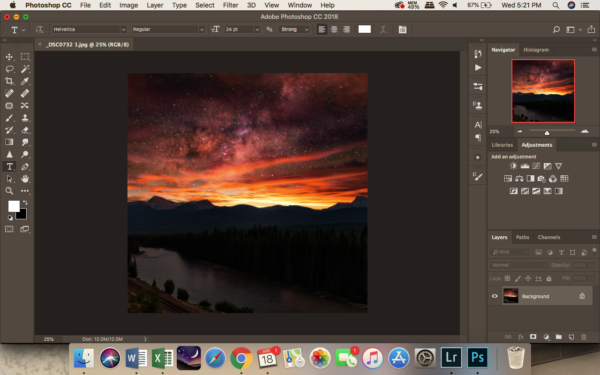Select the Crop tool
Image resolution: width=600 pixels, height=375 pixels.
pos(9,81)
